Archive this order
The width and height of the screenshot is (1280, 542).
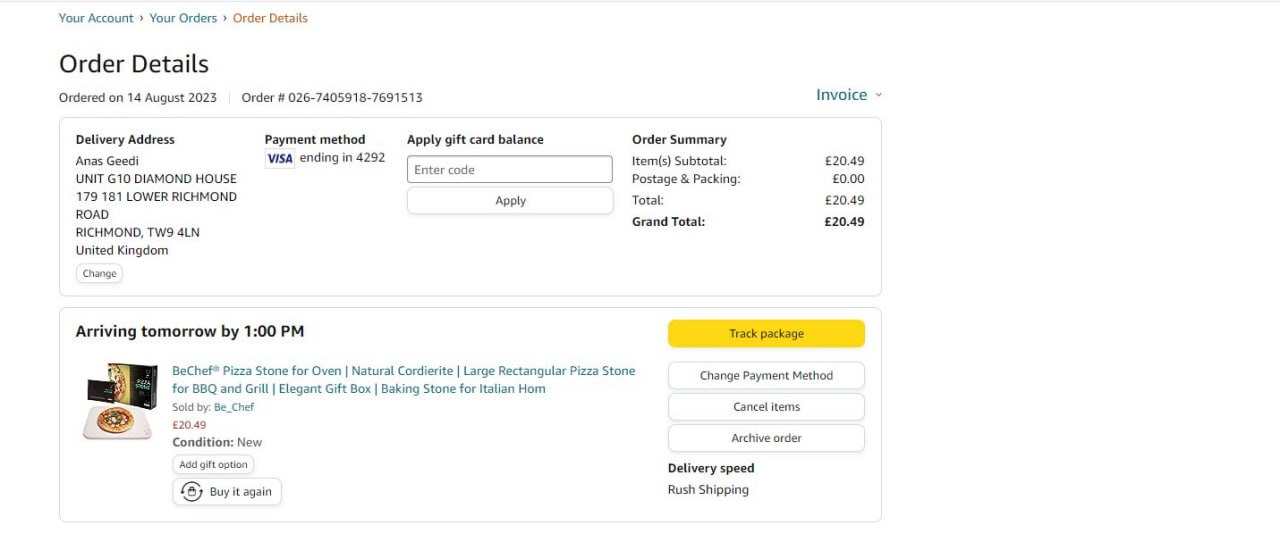click(766, 438)
